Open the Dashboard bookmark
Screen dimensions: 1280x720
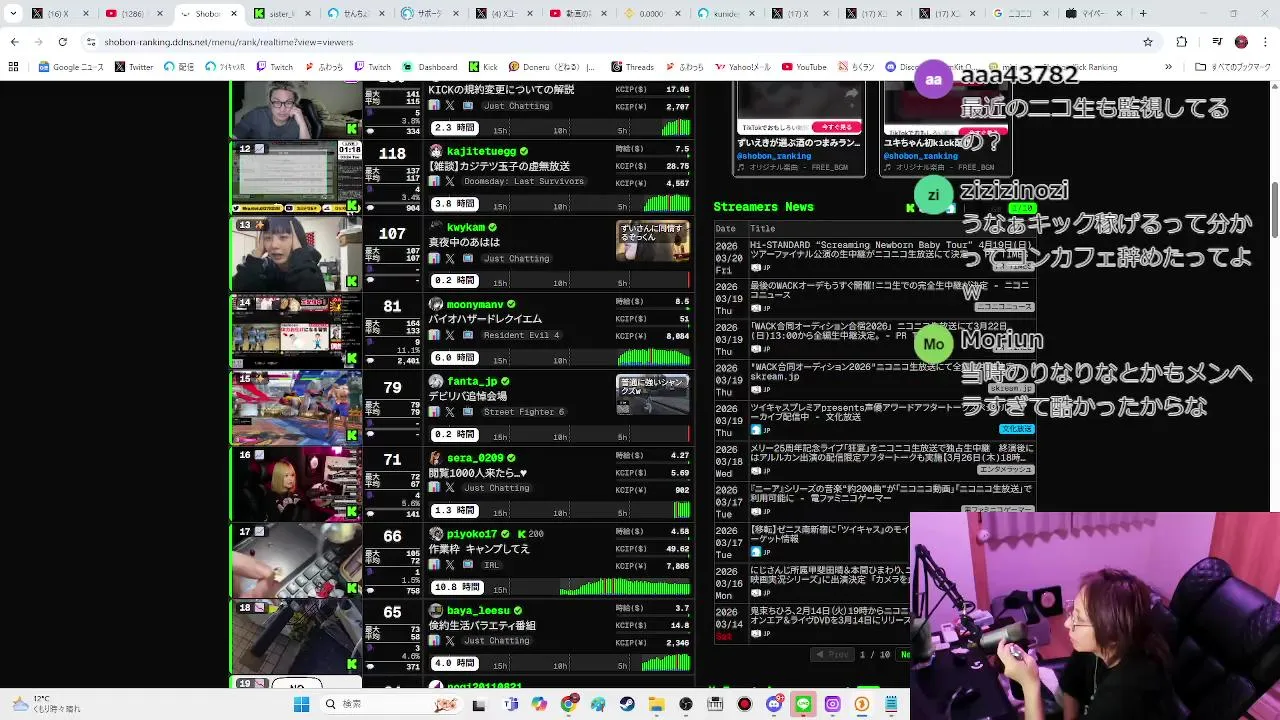pos(430,67)
